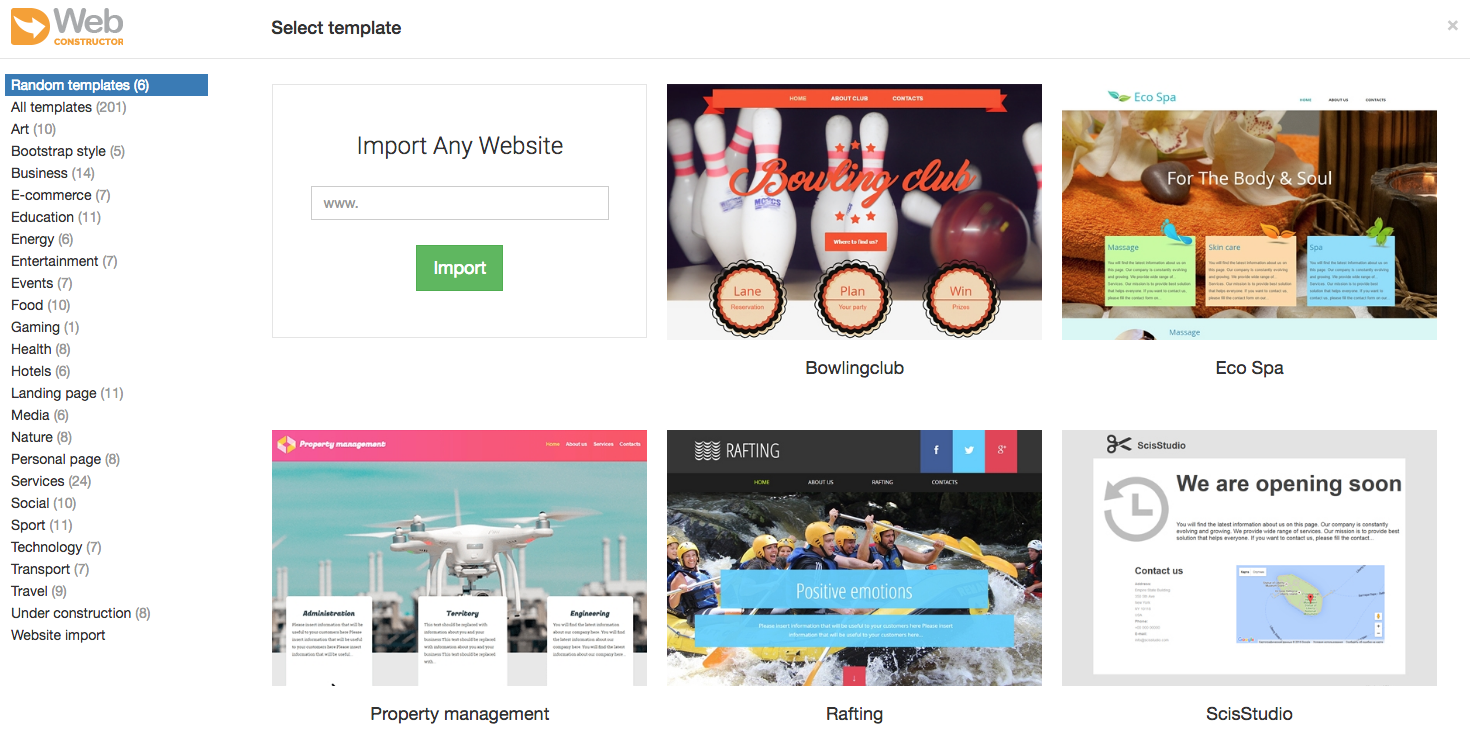Choose the Landing page category
Screen dimensions: 1470x742
coord(67,393)
